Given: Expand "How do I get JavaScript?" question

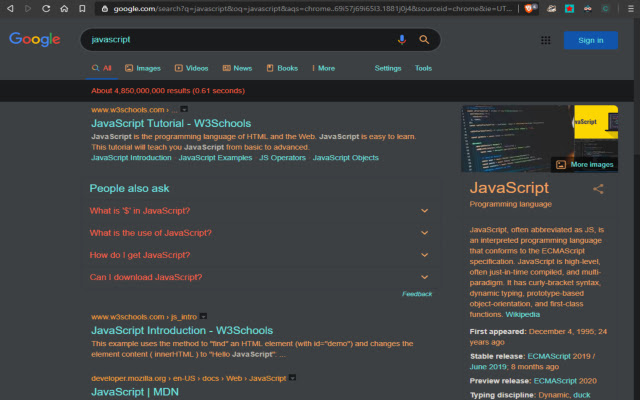Looking at the screenshot, I should pos(424,255).
